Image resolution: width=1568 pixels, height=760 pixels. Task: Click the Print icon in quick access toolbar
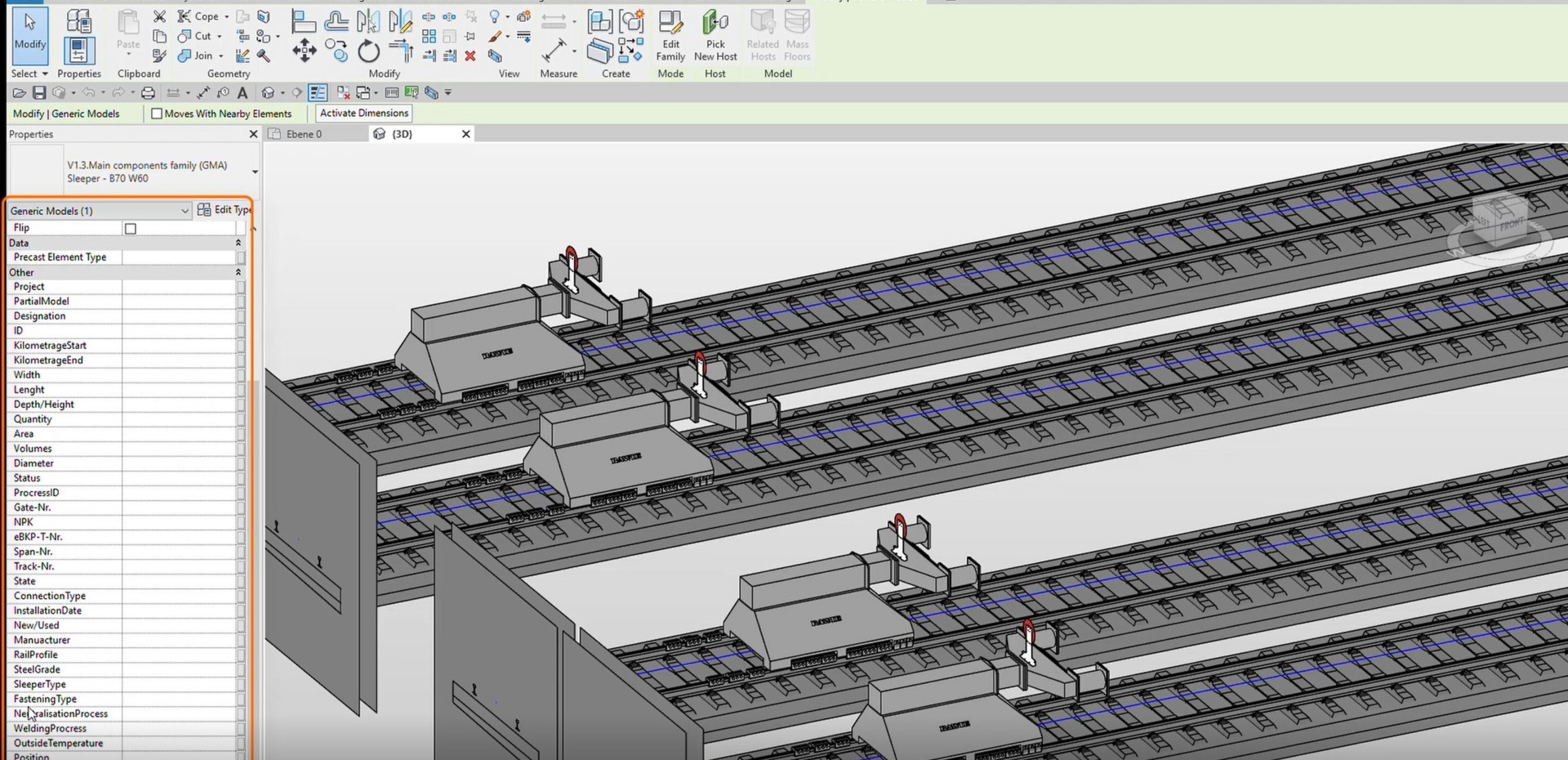coord(148,93)
